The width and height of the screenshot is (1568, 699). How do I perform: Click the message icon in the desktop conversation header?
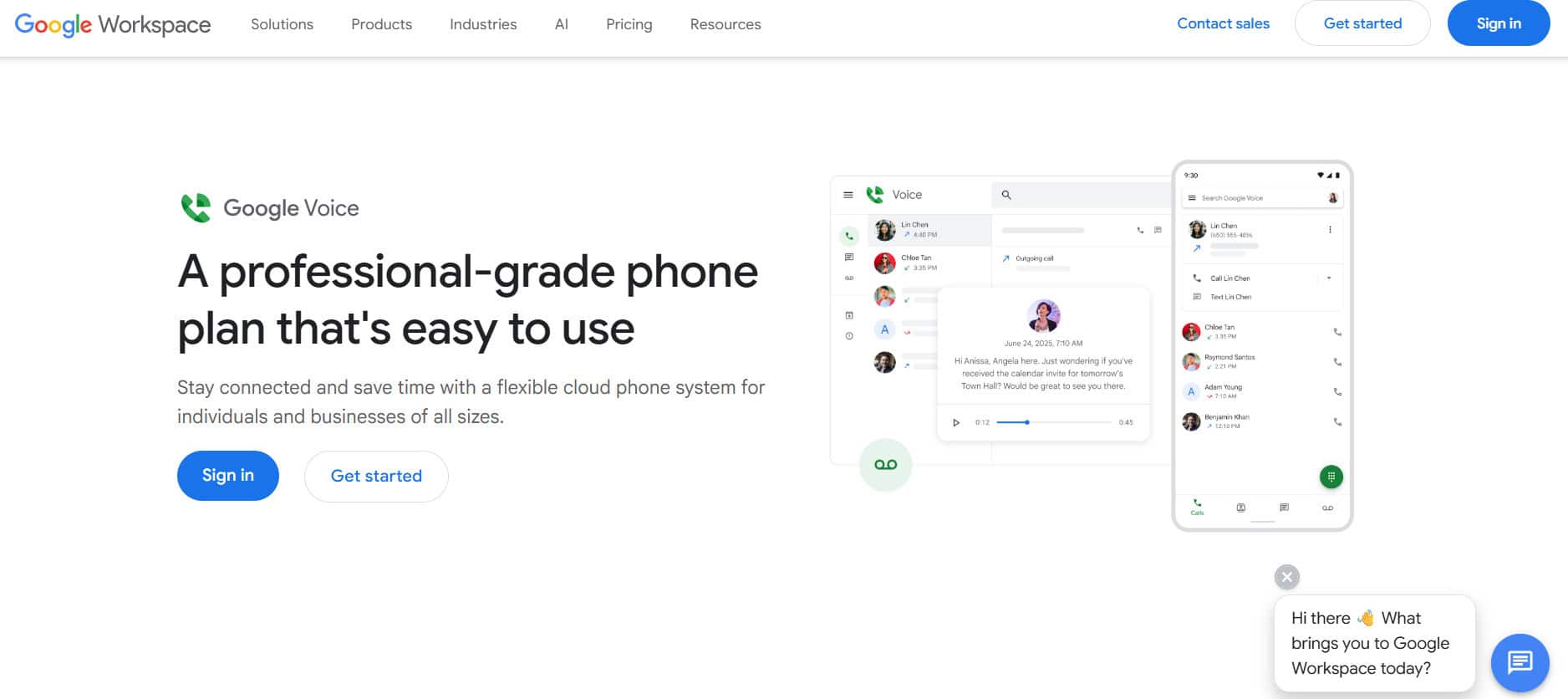[x=1158, y=230]
